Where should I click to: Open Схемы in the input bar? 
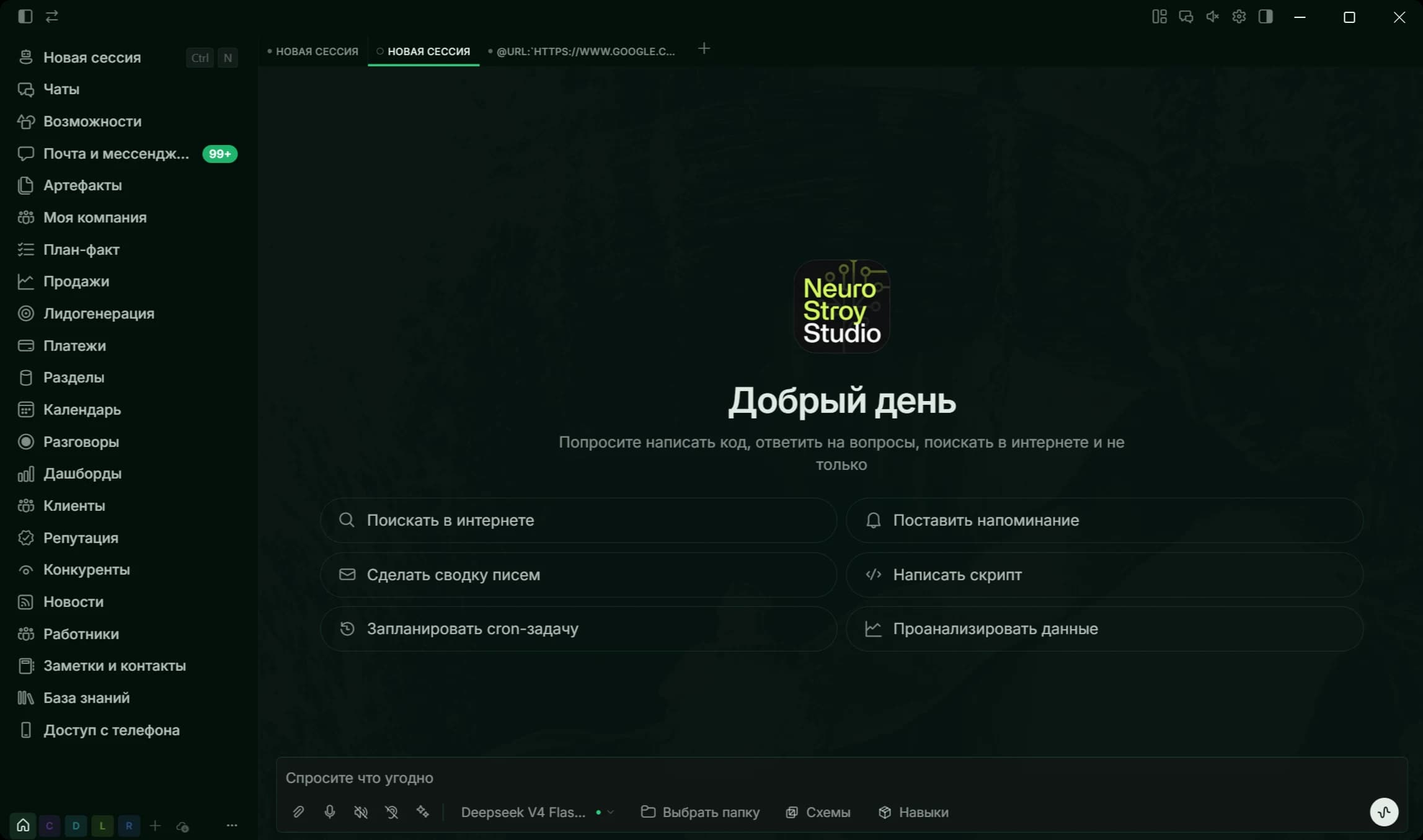tap(818, 812)
